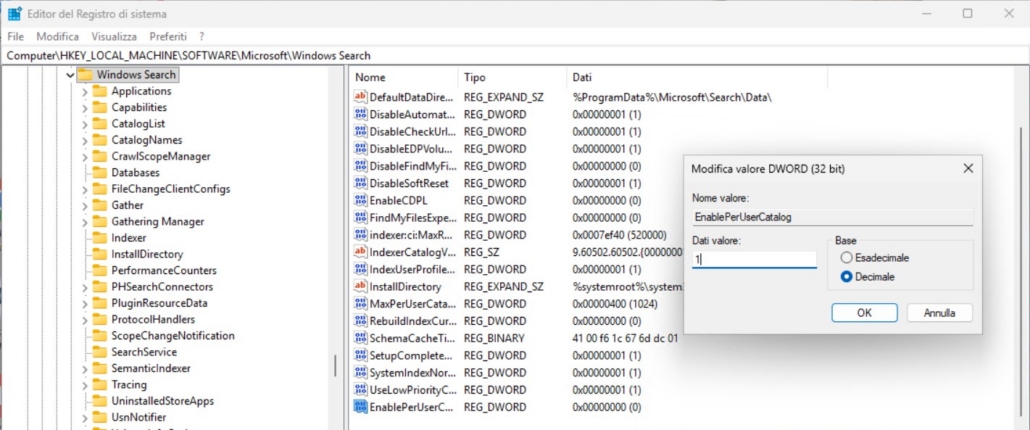The height and width of the screenshot is (430, 1030).
Task: Click the Indexer folder icon
Action: pos(100,238)
